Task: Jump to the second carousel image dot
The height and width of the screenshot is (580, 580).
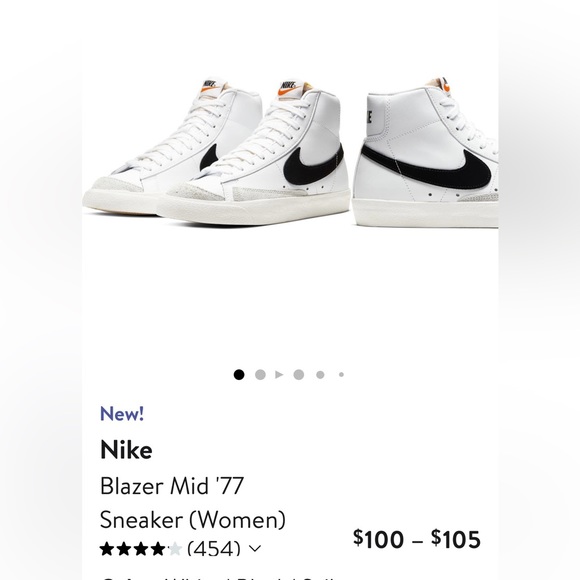Action: [260, 375]
